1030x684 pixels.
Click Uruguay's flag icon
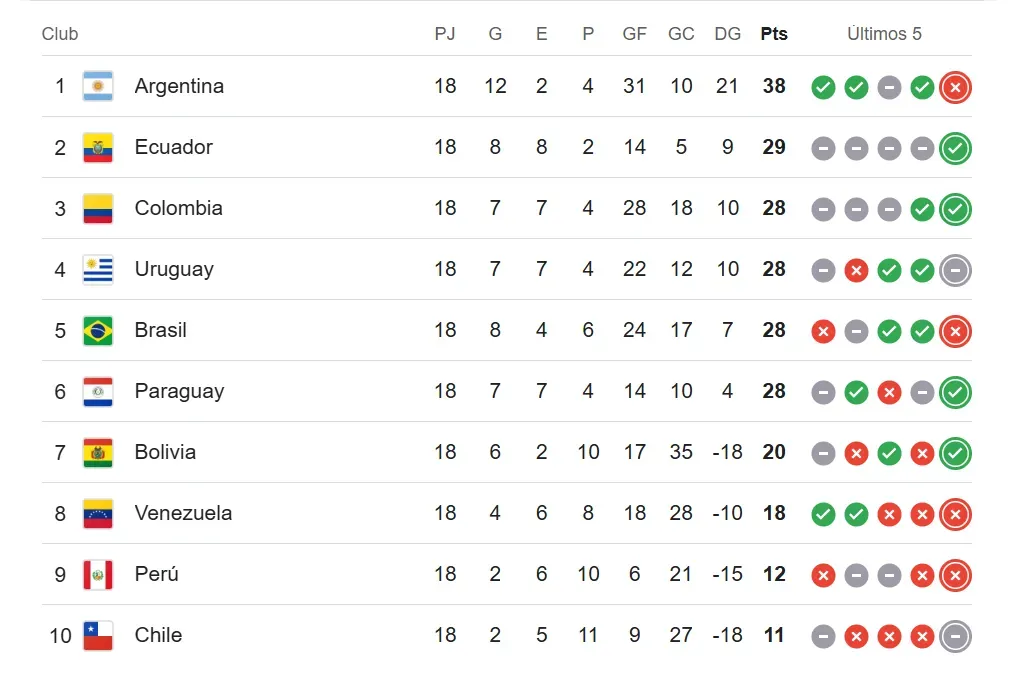click(98, 269)
